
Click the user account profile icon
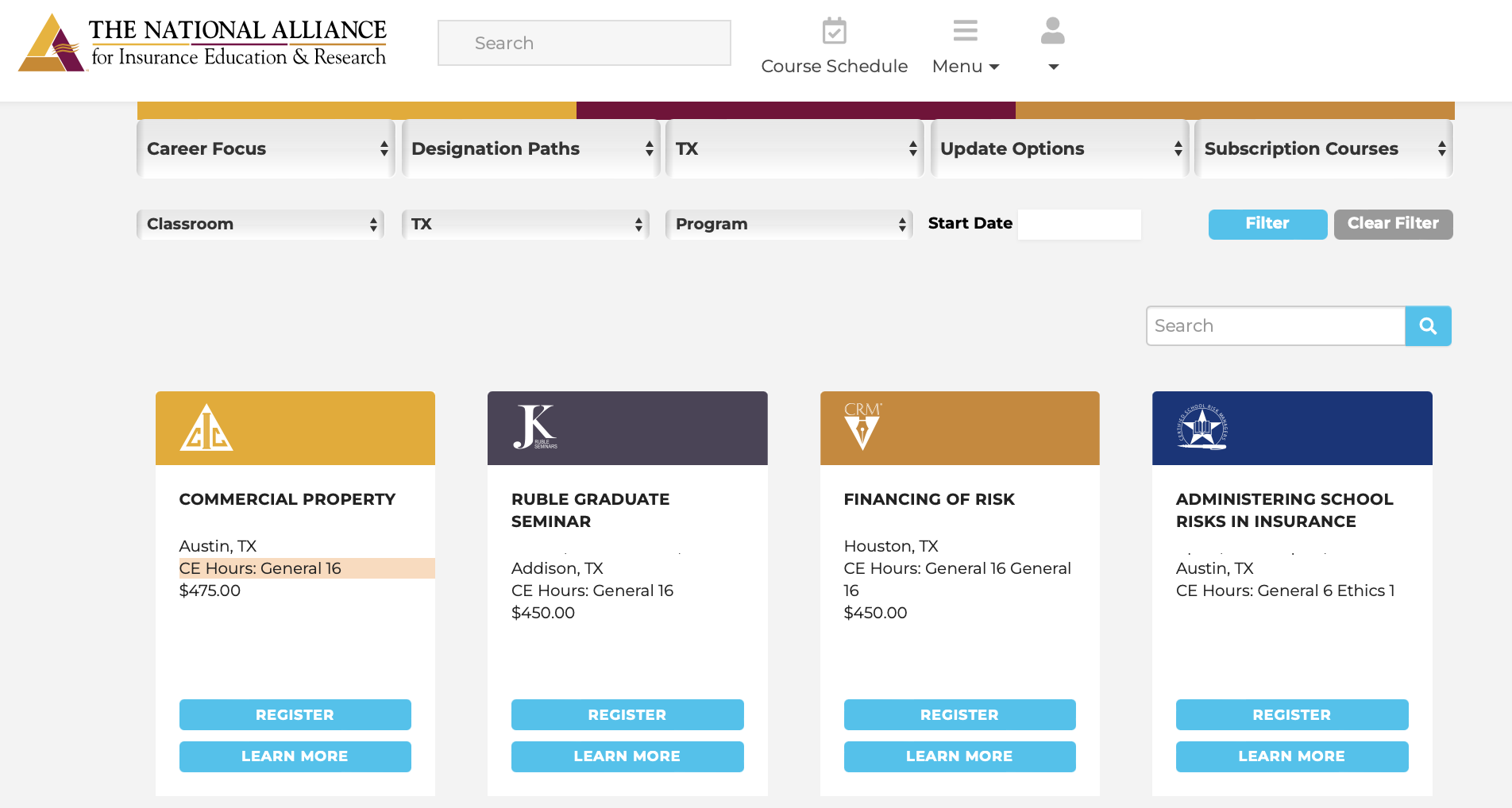click(x=1052, y=31)
